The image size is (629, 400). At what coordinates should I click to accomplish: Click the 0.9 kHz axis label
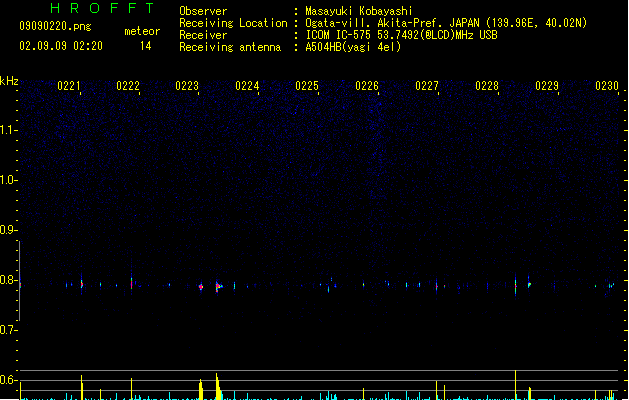click(8, 229)
